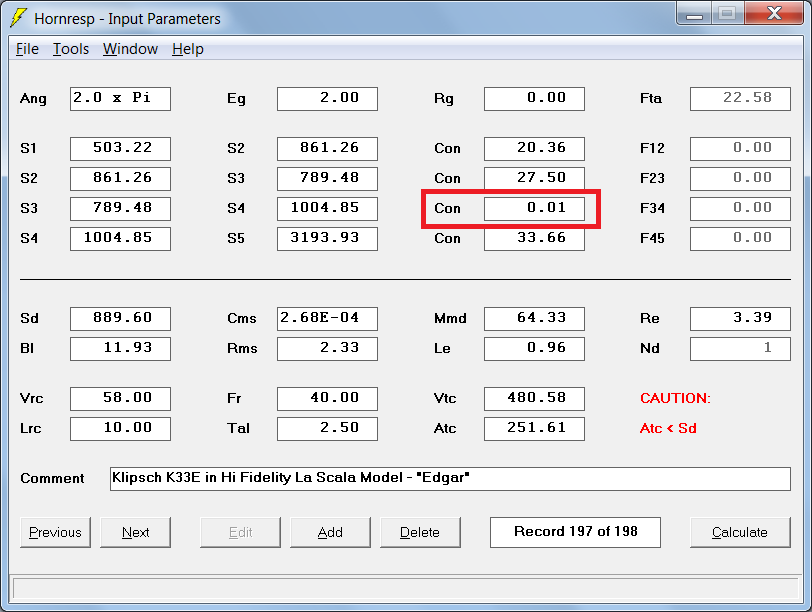Go to the Next record

pos(135,532)
